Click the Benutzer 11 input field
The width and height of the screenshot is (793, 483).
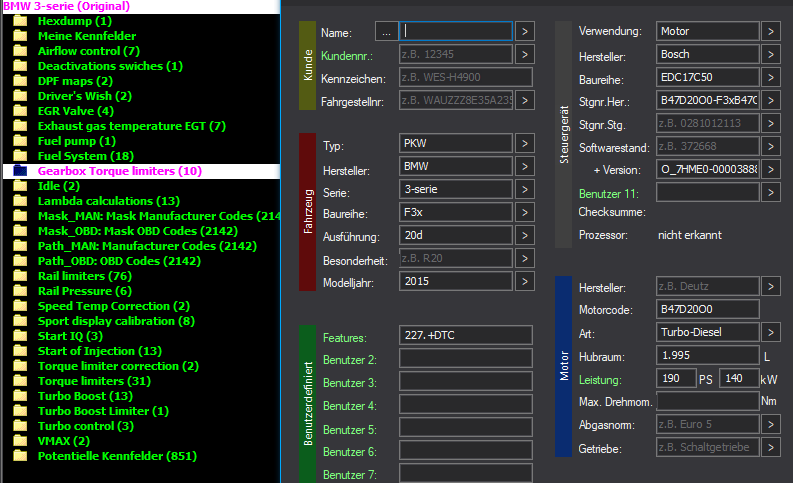(708, 193)
